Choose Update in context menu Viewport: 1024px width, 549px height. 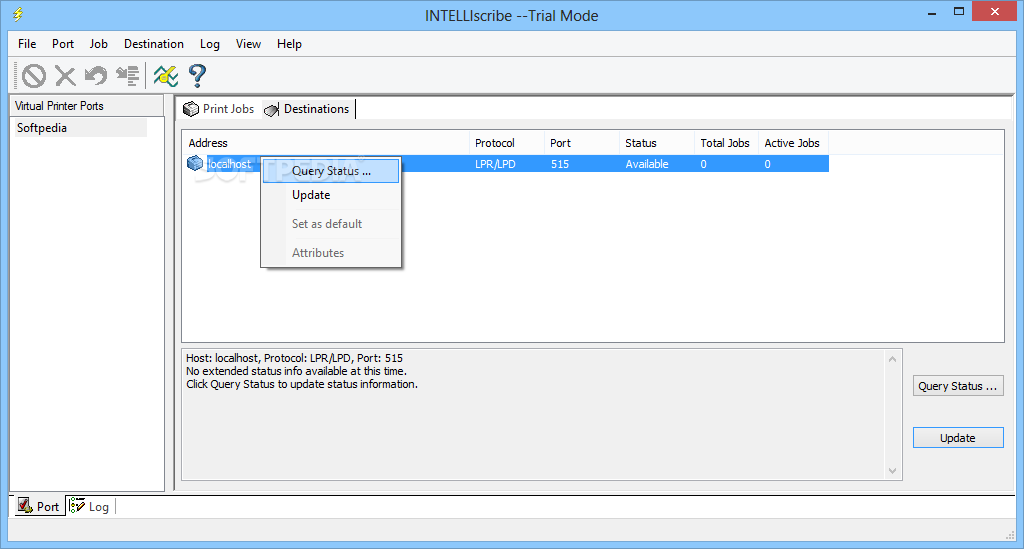(331, 195)
